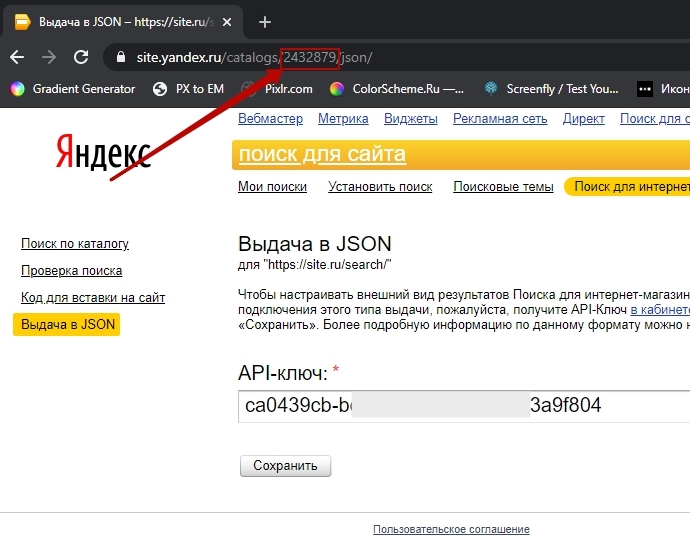
Task: Reload the current page
Action: (81, 57)
